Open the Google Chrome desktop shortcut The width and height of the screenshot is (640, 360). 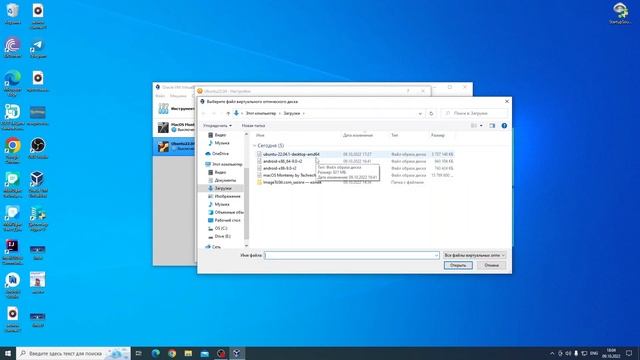13,151
